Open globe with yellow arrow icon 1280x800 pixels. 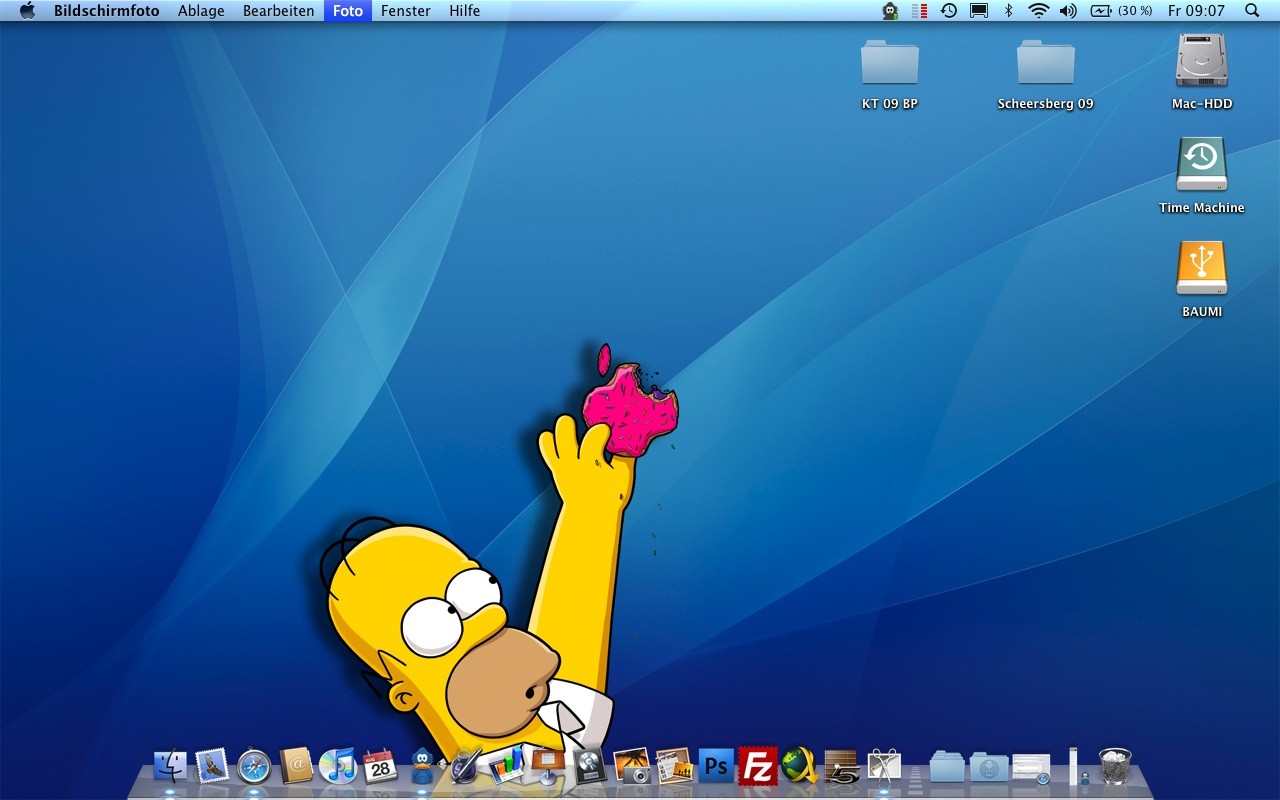pos(800,767)
